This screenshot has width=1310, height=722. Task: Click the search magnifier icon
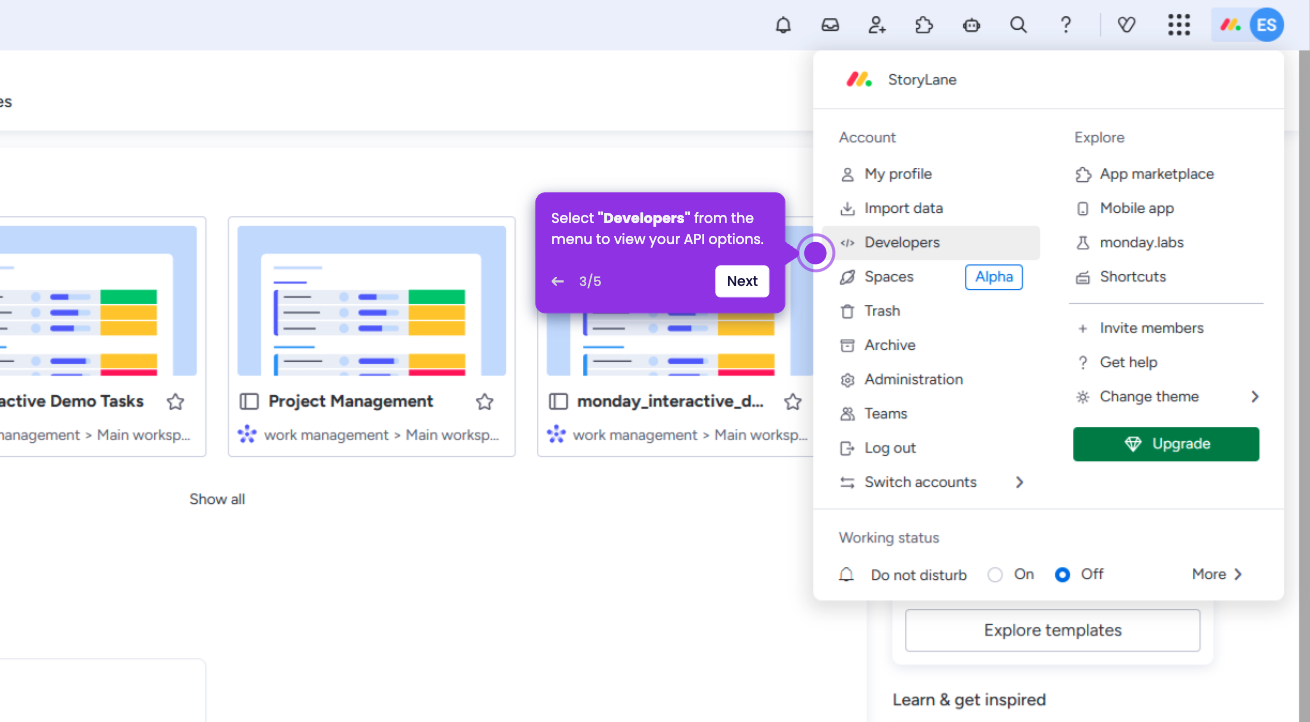(x=1018, y=25)
